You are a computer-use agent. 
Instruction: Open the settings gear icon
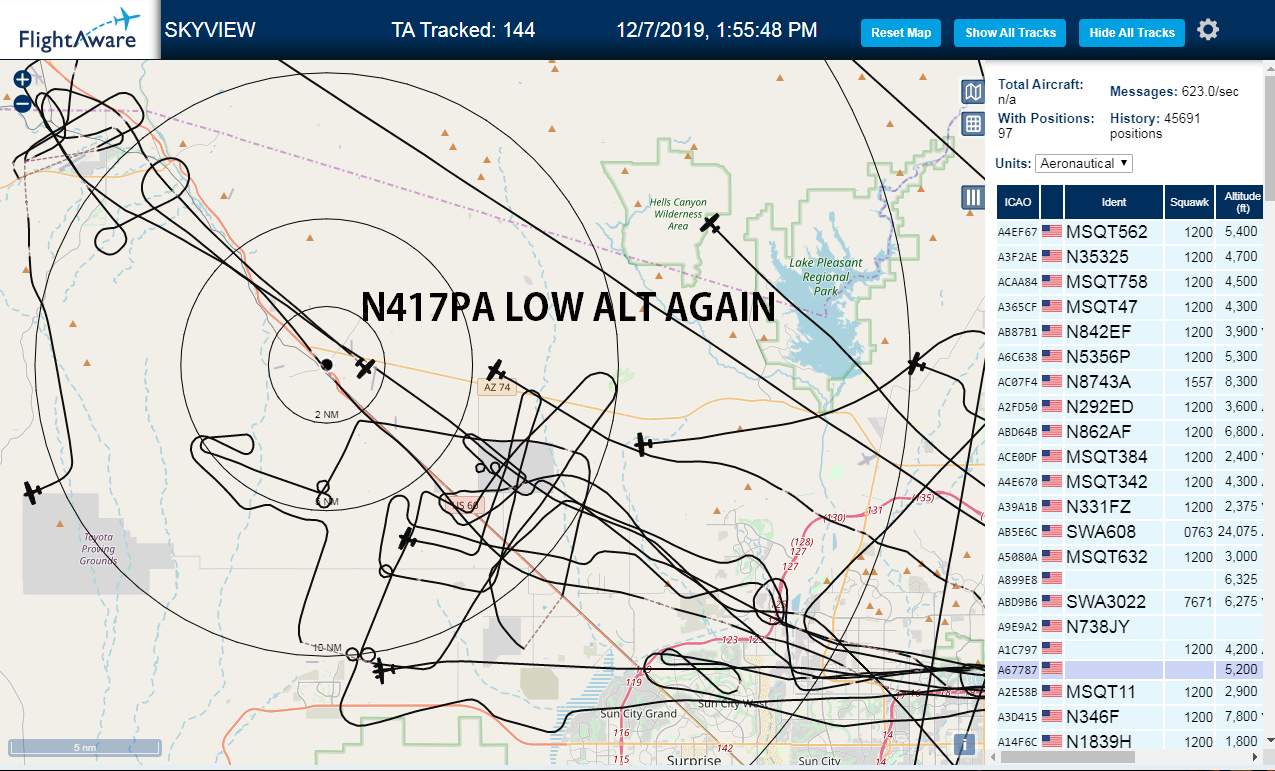pos(1208,30)
